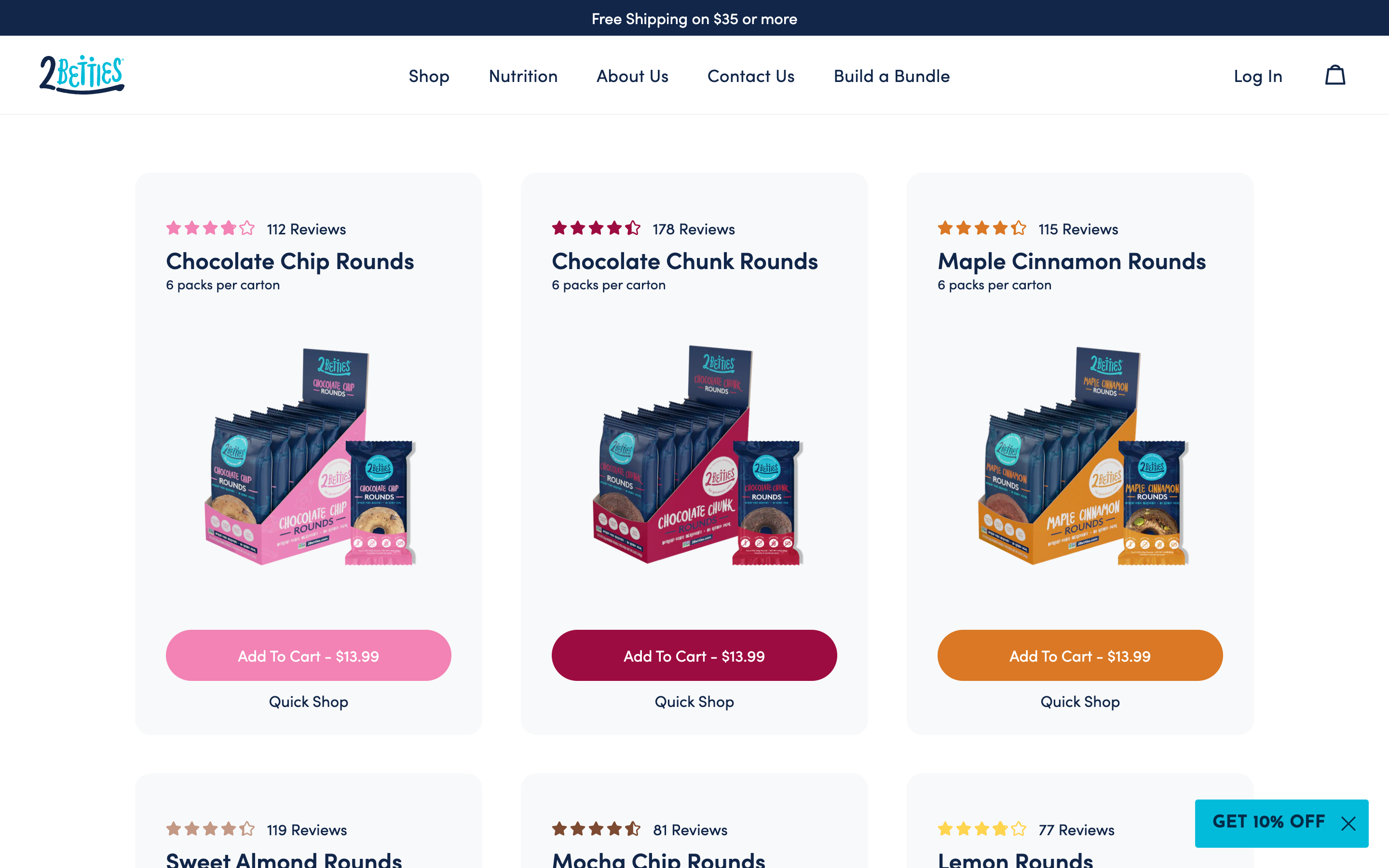Click the Log In link
This screenshot has height=868, width=1389.
pyautogui.click(x=1257, y=76)
